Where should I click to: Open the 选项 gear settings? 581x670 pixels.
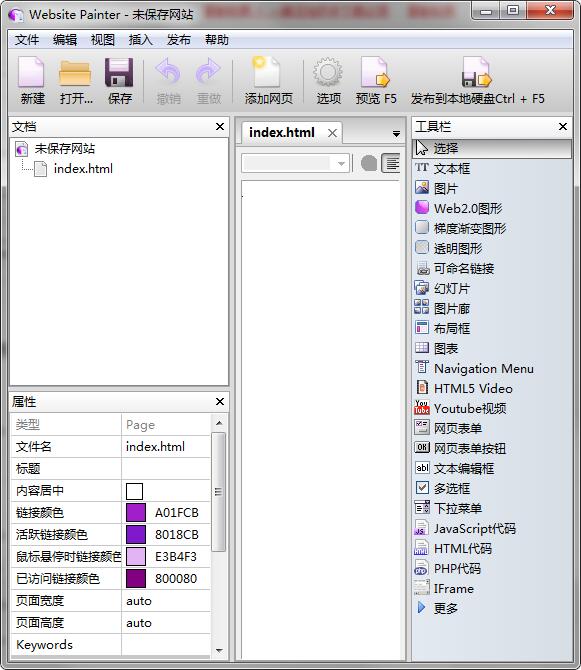[x=328, y=80]
